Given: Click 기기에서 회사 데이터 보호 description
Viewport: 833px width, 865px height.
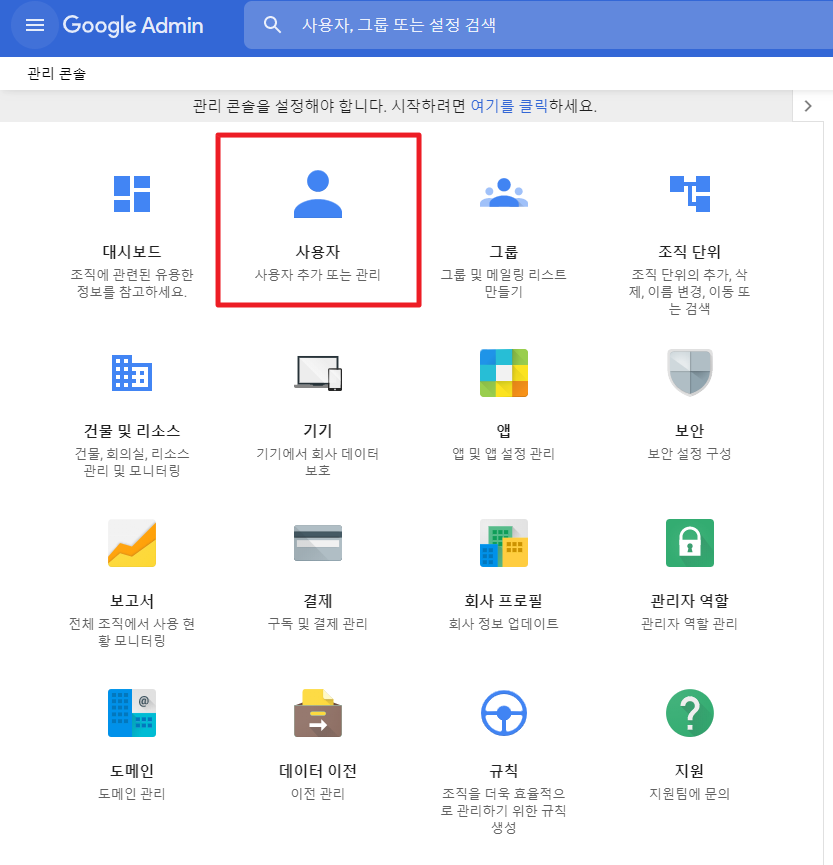Looking at the screenshot, I should (318, 462).
